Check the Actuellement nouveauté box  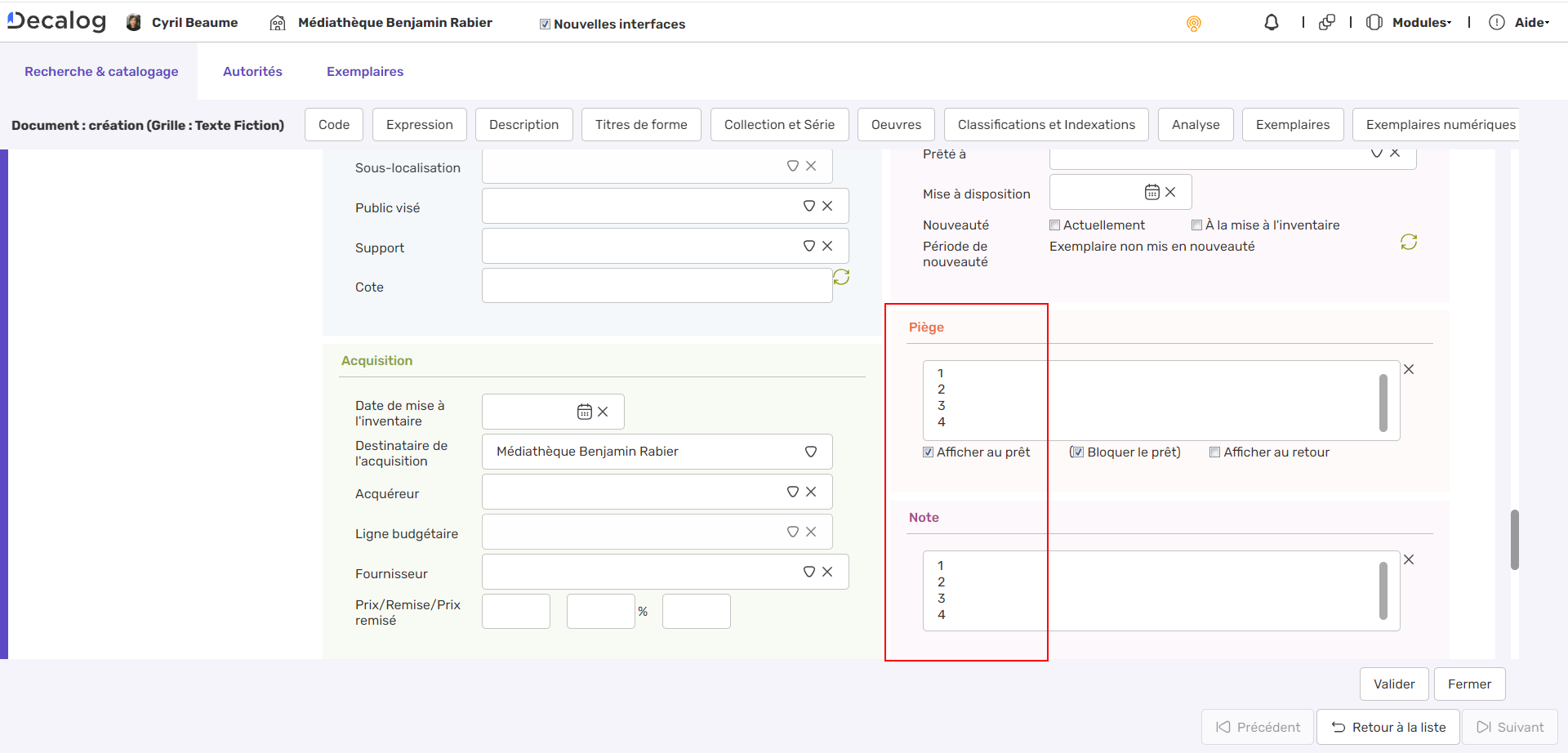(1054, 225)
